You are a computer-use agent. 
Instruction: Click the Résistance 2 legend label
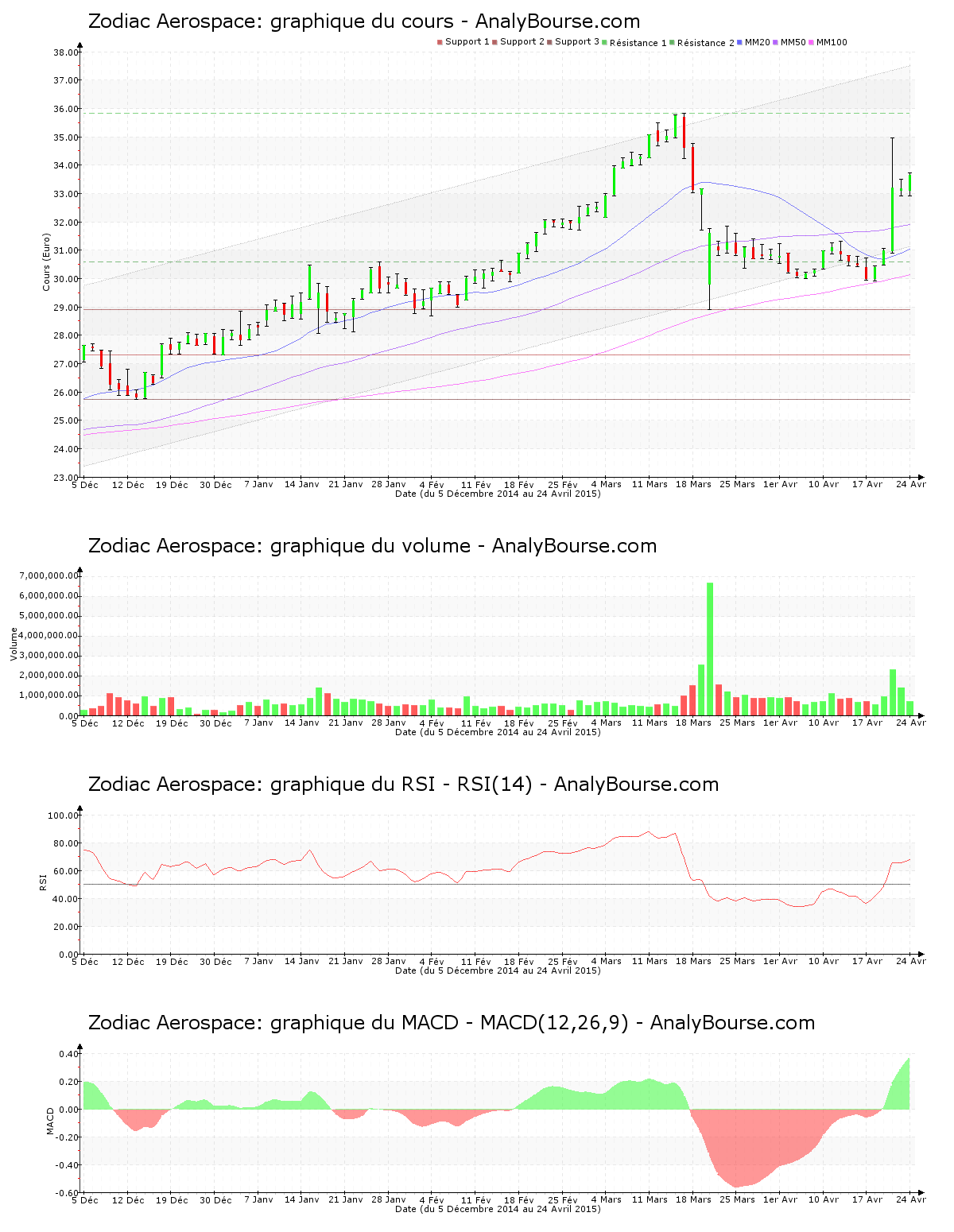(706, 43)
